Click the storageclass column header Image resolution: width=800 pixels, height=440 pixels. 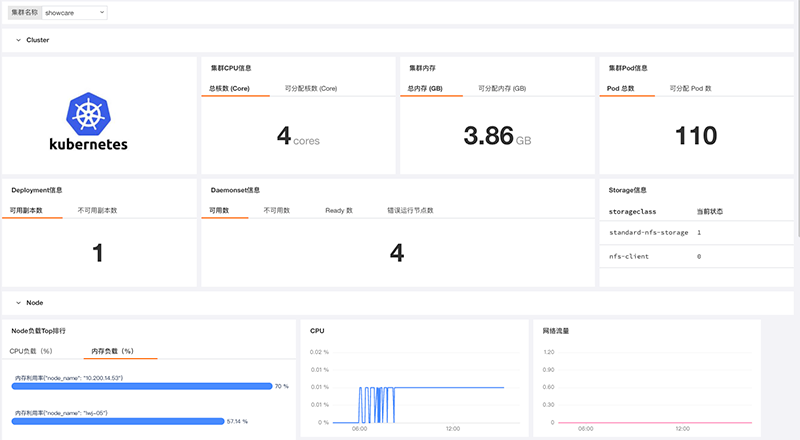point(633,211)
